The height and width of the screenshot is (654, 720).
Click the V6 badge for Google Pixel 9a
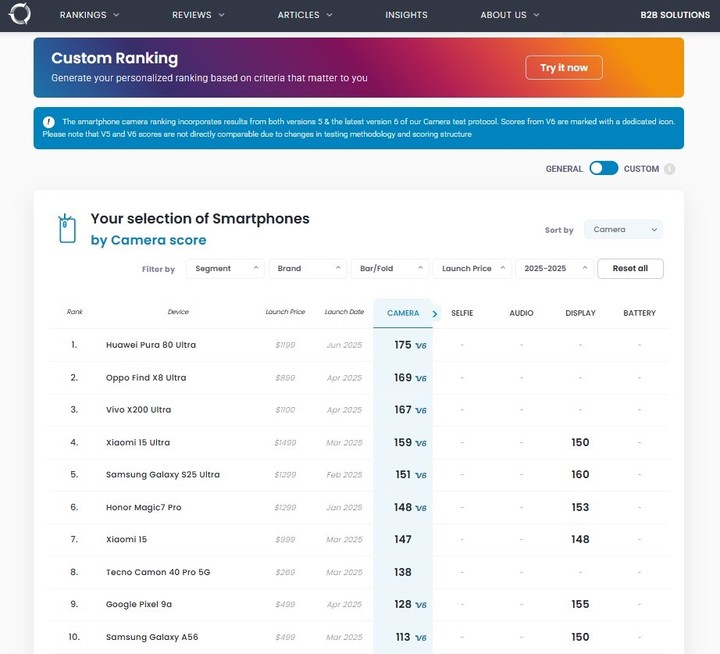click(x=421, y=605)
